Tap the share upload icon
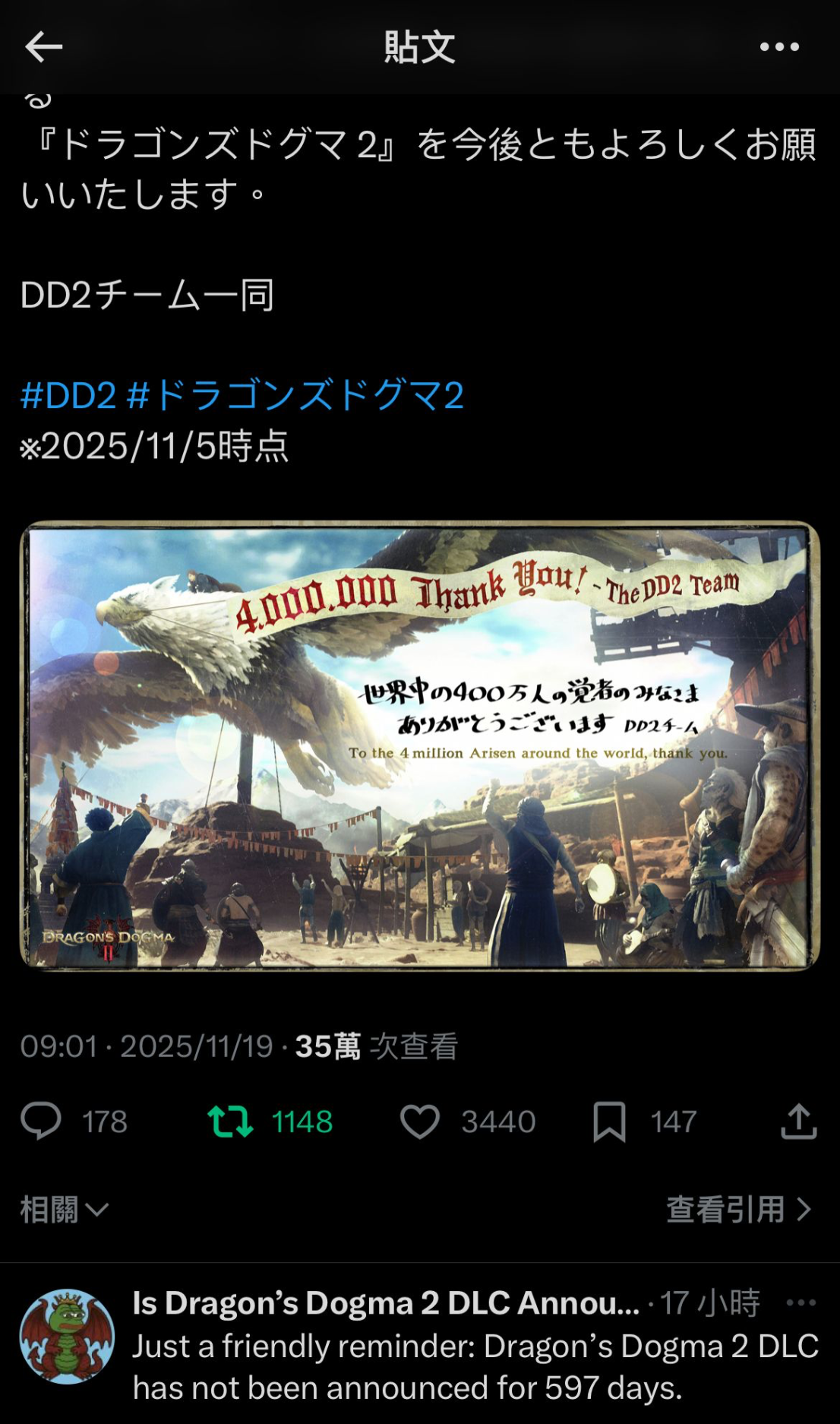The image size is (840, 1424). click(x=799, y=1122)
